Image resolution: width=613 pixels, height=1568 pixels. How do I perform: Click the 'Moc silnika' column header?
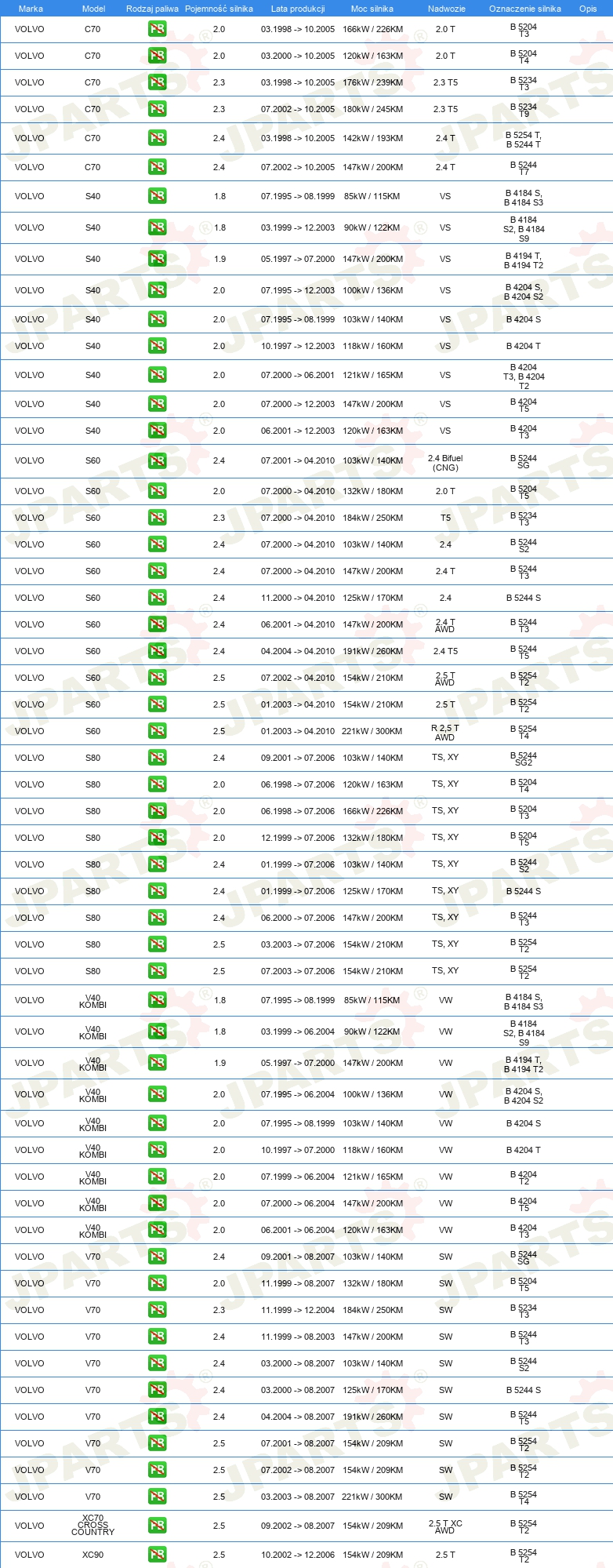click(x=372, y=9)
